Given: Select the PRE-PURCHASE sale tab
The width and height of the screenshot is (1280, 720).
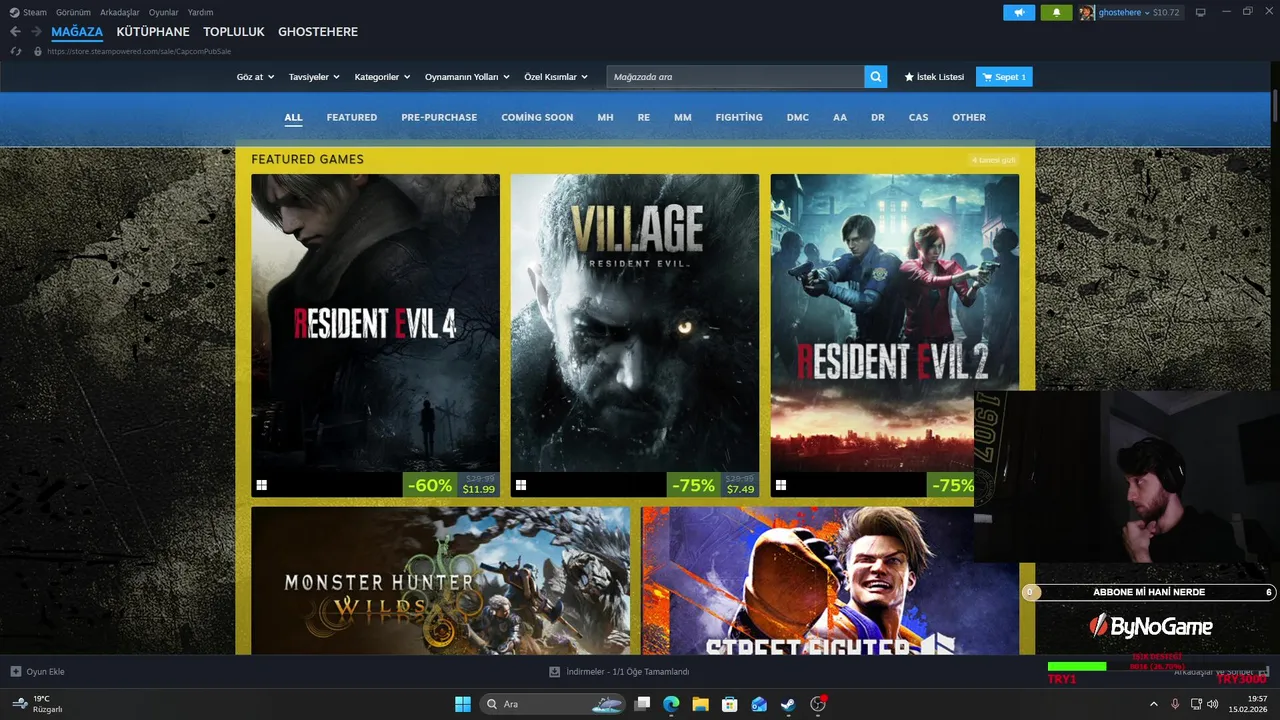Looking at the screenshot, I should [439, 117].
